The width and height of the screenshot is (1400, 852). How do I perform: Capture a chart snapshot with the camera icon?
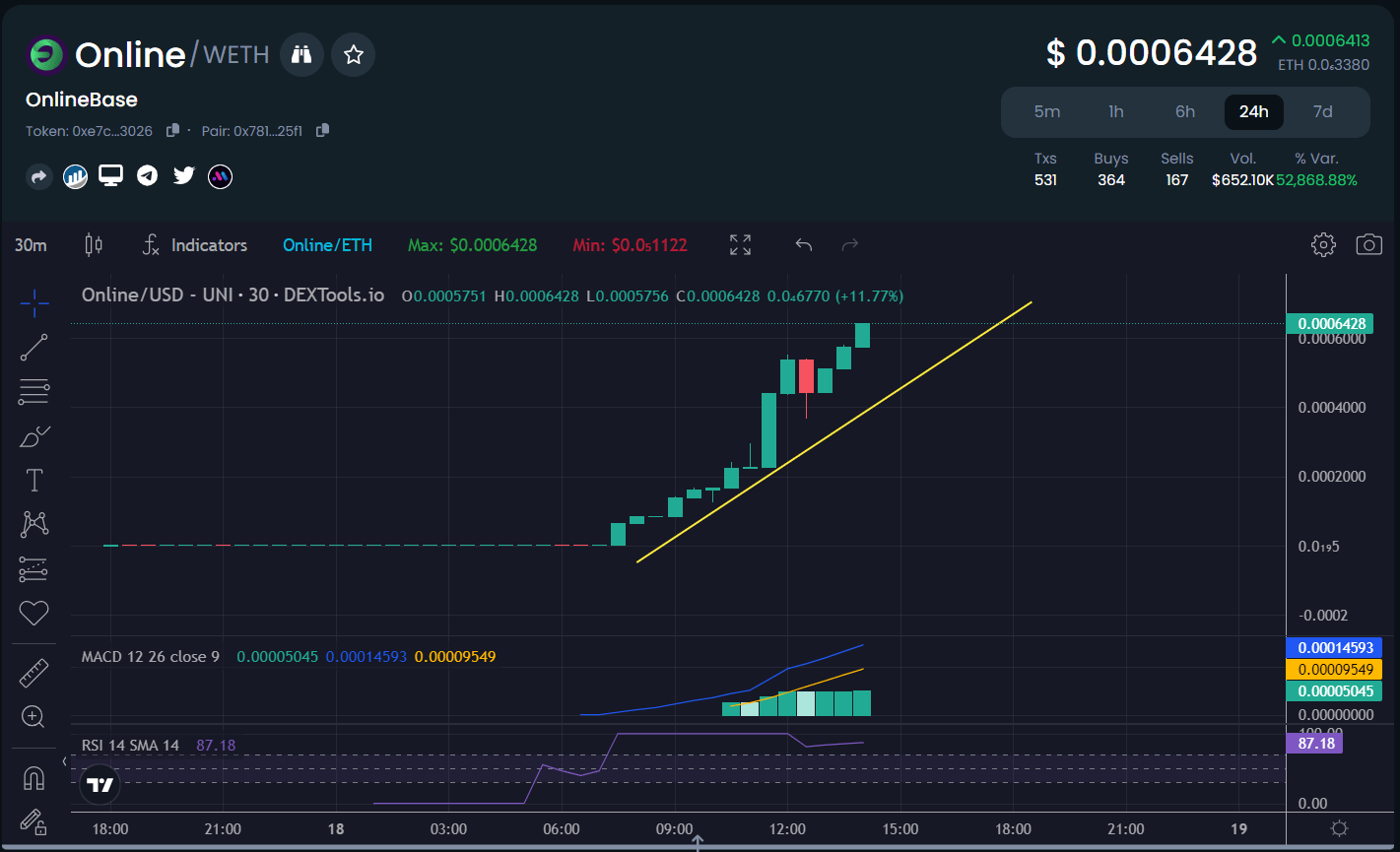[1368, 244]
